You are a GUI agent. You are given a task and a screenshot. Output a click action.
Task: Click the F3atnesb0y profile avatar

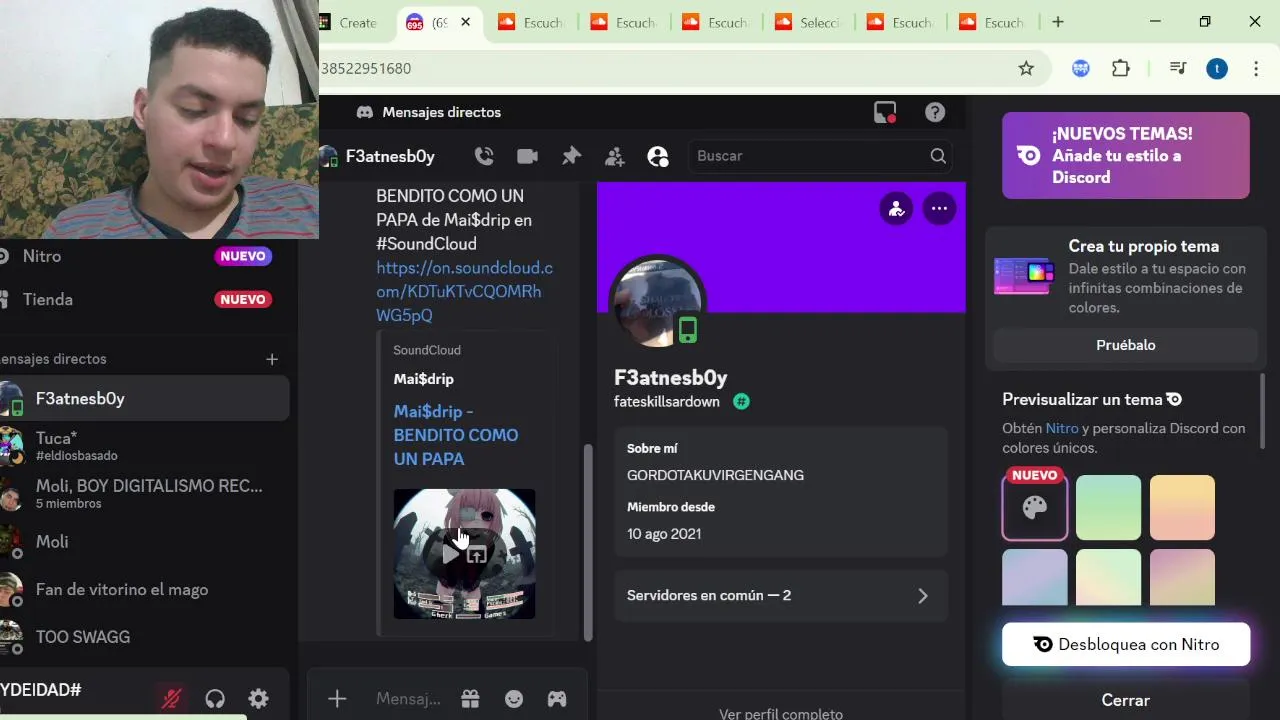click(658, 303)
